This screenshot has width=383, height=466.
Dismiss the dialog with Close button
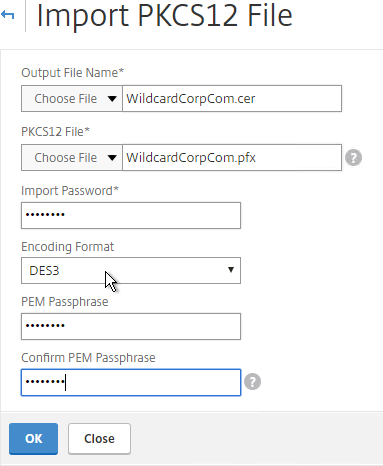point(99,439)
